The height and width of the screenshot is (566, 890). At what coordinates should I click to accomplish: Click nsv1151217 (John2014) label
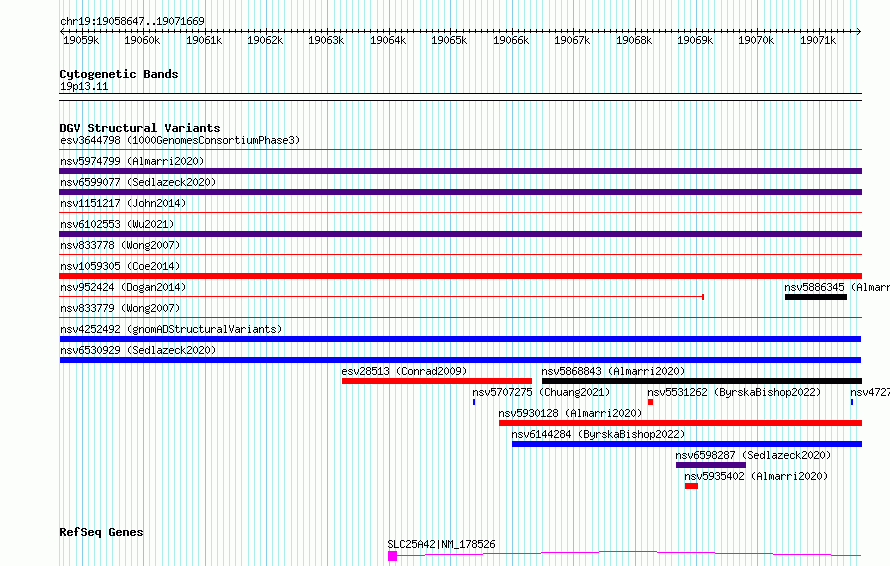click(123, 203)
